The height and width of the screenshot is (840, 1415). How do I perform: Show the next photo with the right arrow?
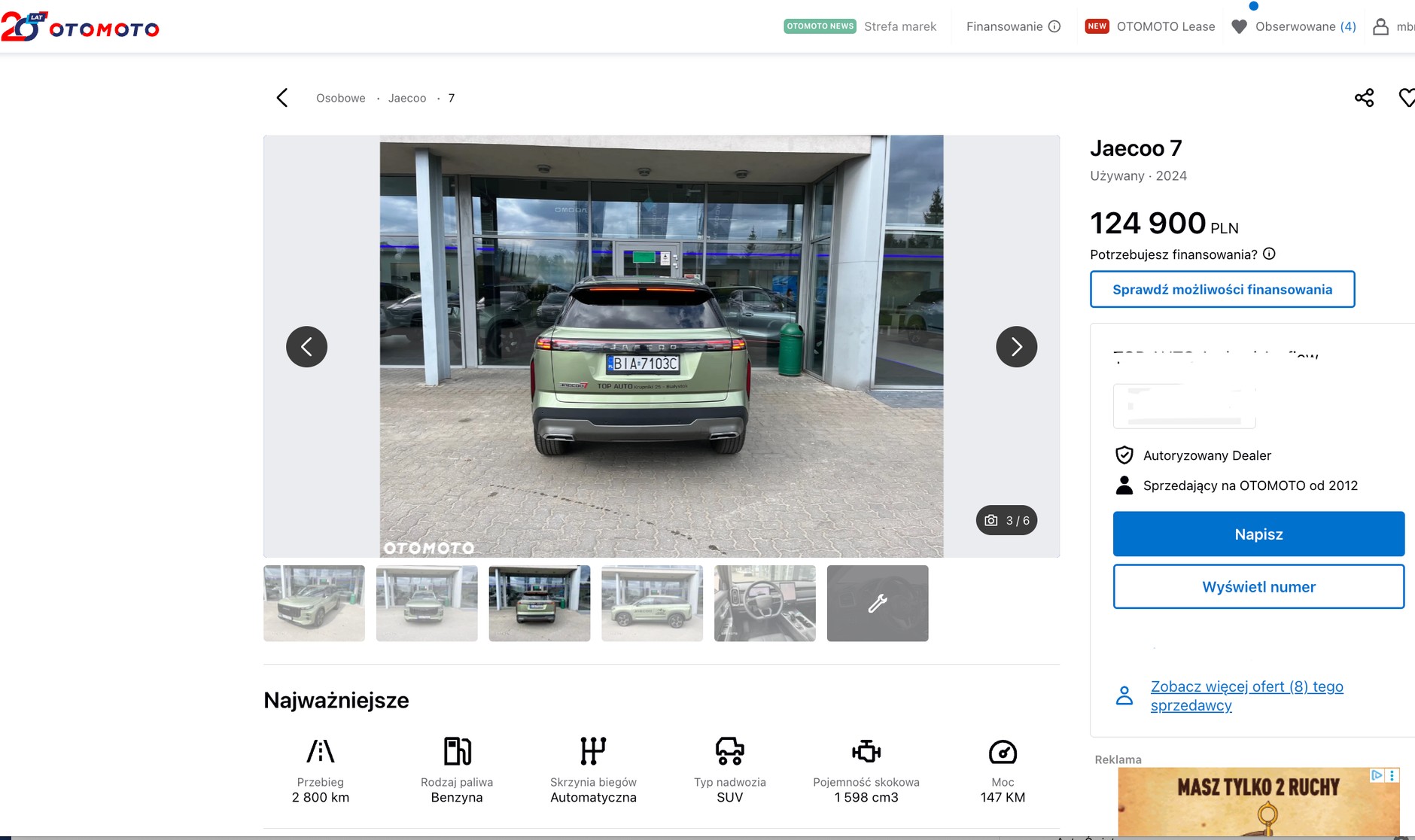(1016, 346)
